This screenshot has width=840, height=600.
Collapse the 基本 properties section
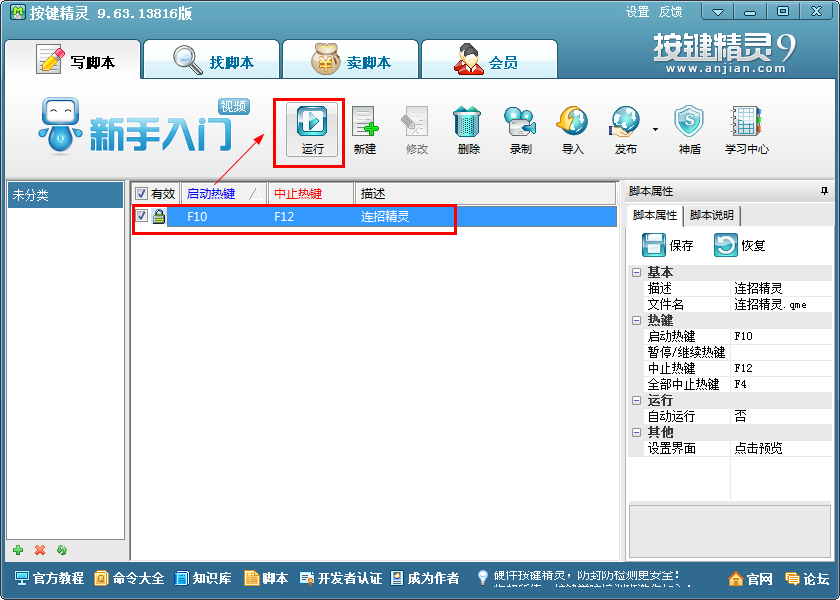point(636,272)
